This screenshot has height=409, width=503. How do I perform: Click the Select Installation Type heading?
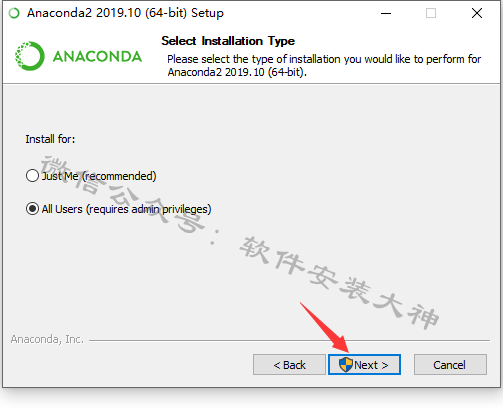click(228, 41)
